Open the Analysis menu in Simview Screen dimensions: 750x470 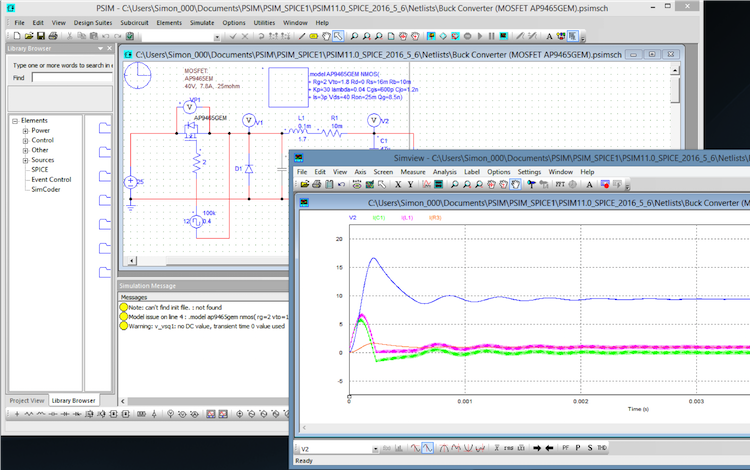click(x=445, y=172)
